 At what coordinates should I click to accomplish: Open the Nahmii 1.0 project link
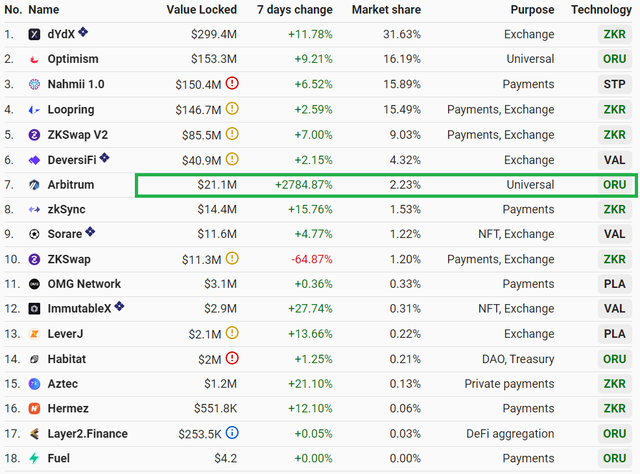tap(76, 85)
